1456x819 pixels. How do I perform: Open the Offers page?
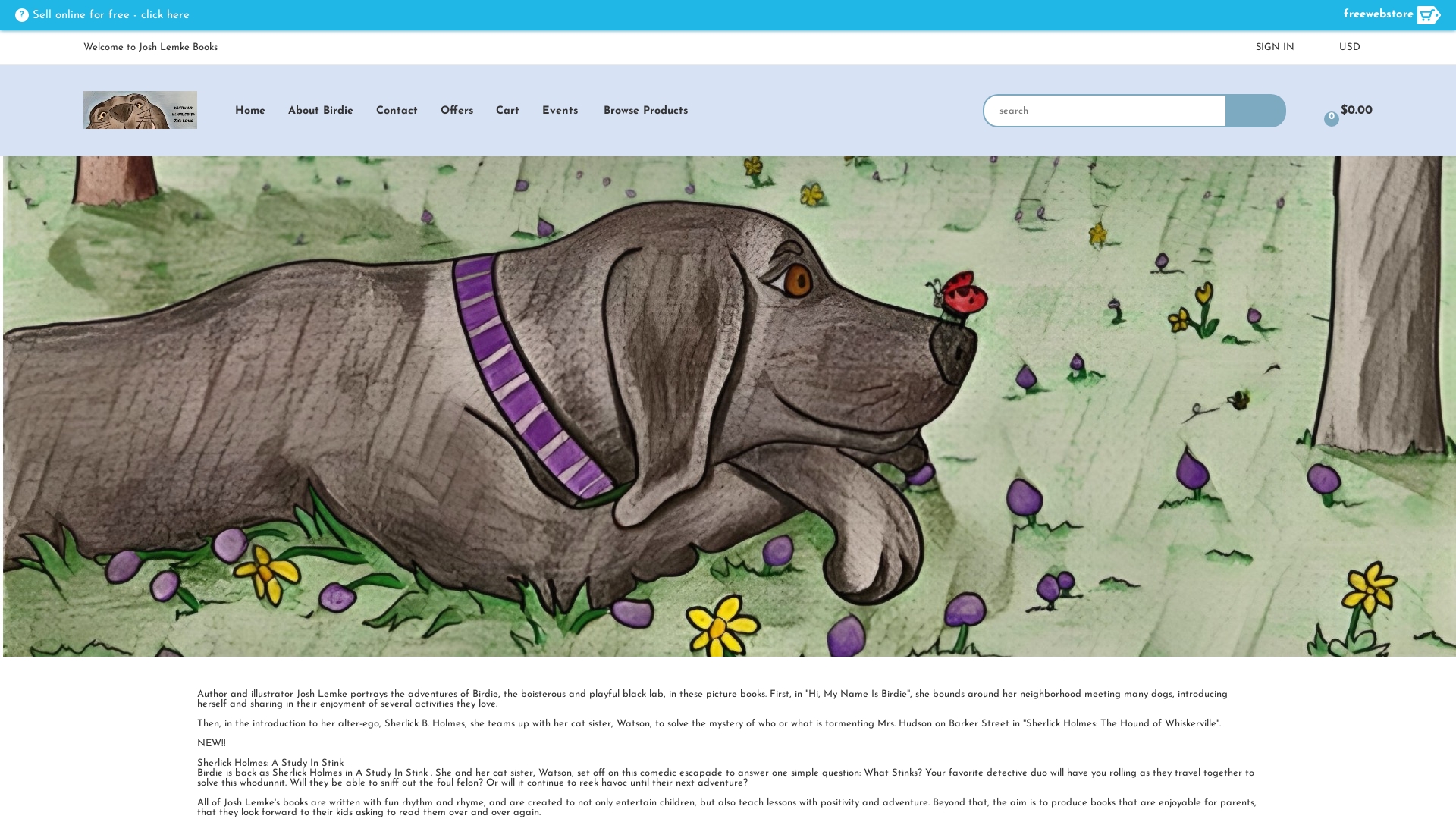pos(457,111)
